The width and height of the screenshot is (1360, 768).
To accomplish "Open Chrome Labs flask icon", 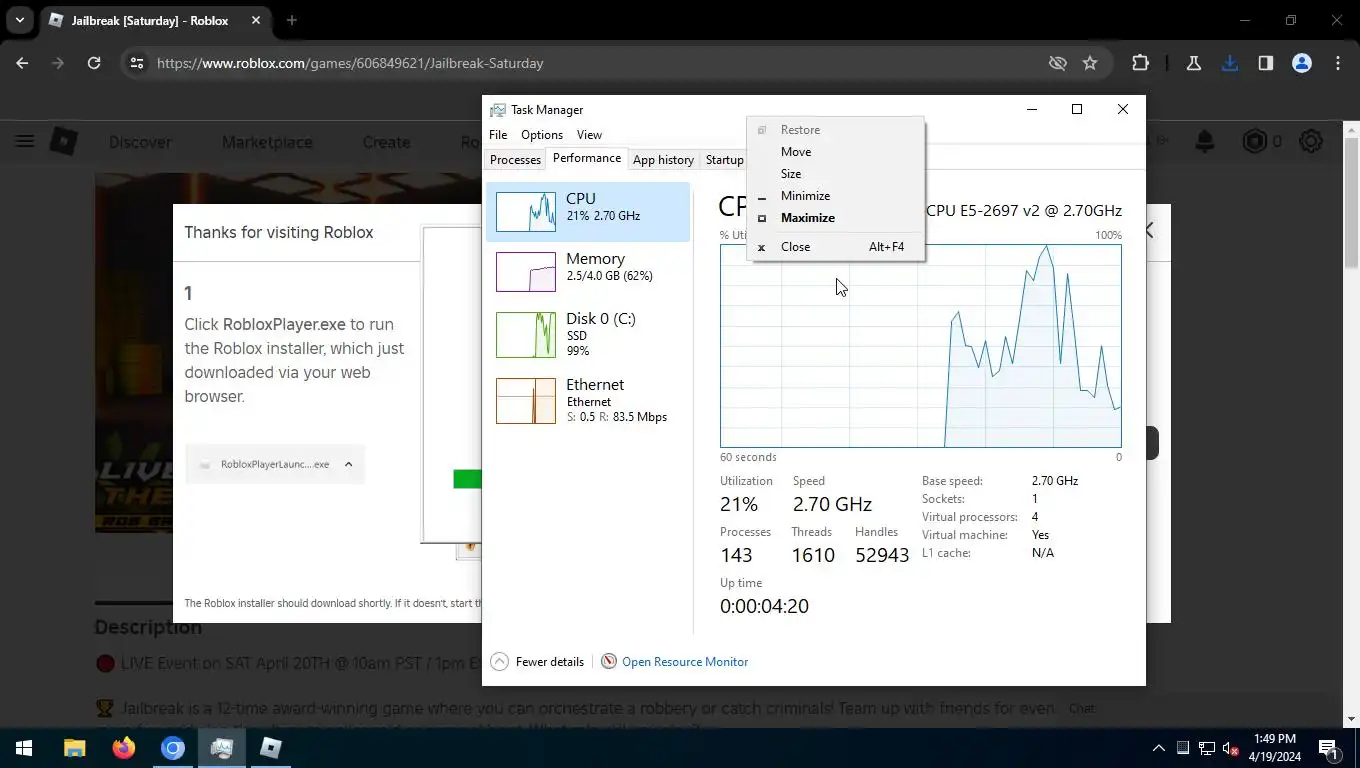I will pyautogui.click(x=1193, y=63).
